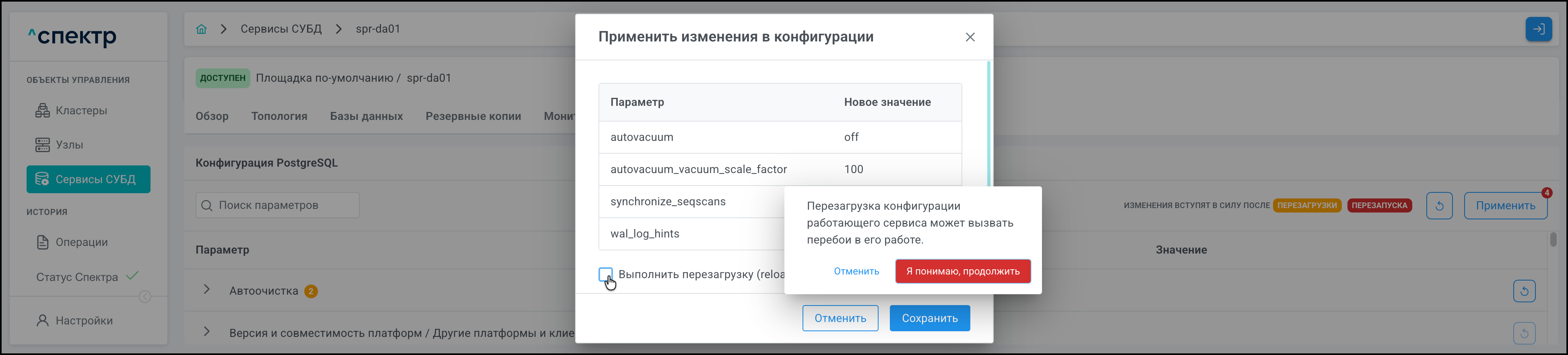Screen dimensions: 1568x355
Task: Click reset icon next to Применить button
Action: pyautogui.click(x=1439, y=206)
